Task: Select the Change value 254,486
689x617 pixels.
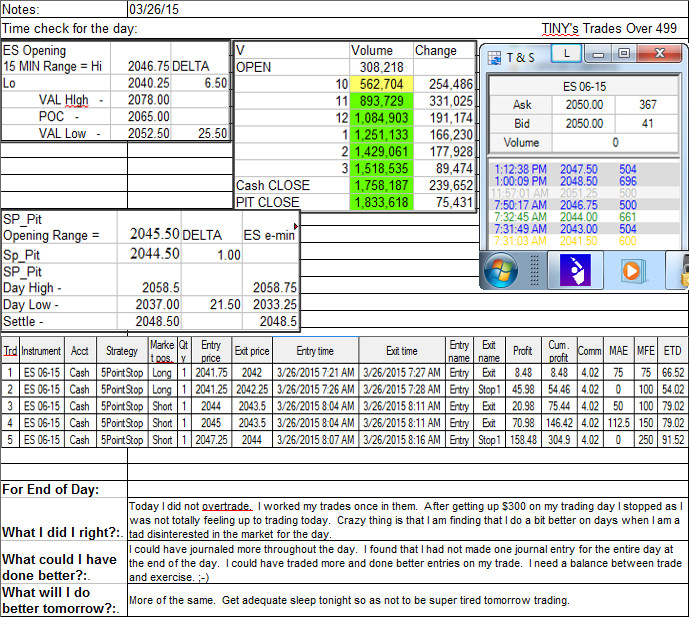Action: [x=450, y=84]
